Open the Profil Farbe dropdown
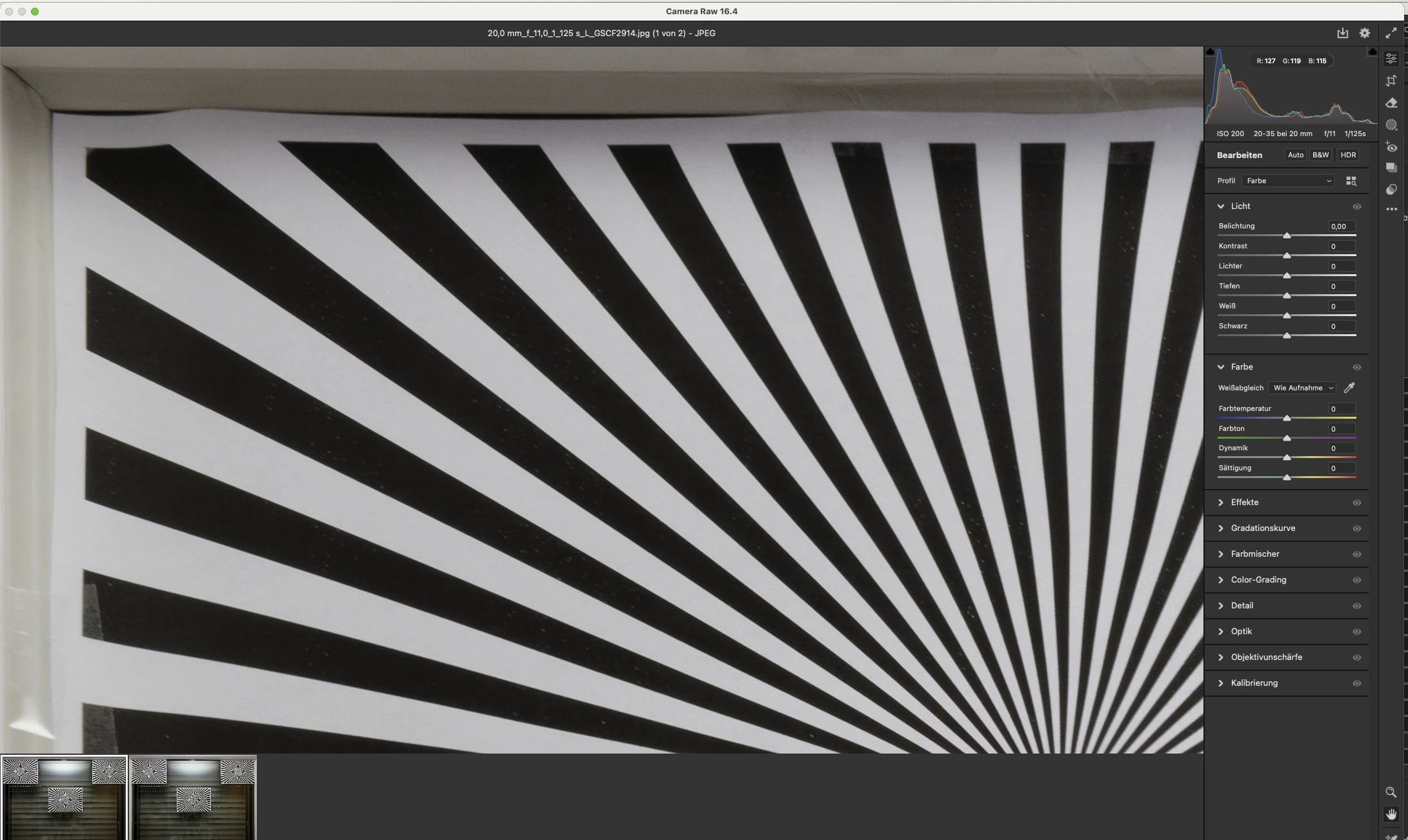Viewport: 1408px width, 840px height. point(1288,181)
